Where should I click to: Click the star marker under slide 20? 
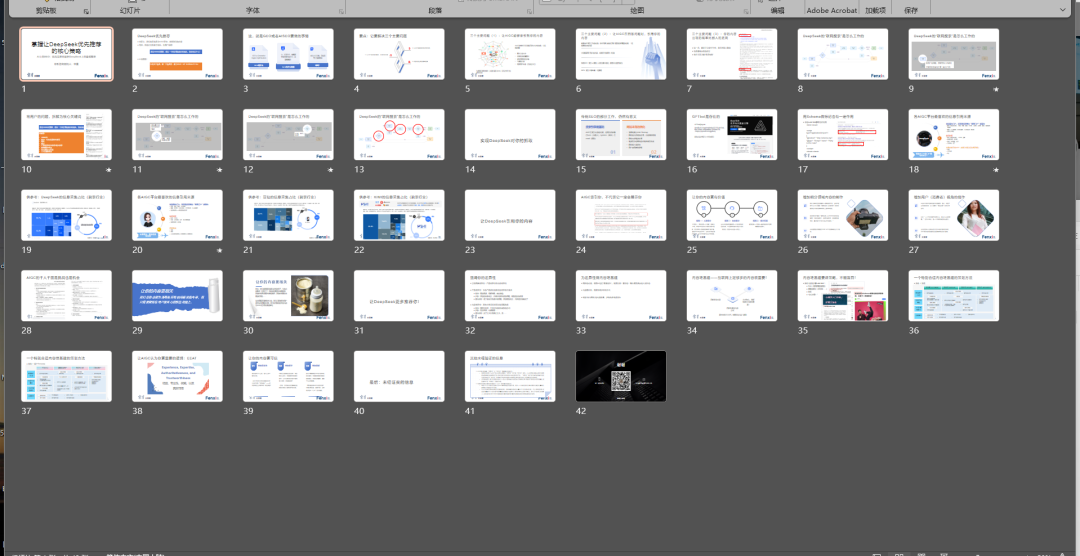click(218, 251)
